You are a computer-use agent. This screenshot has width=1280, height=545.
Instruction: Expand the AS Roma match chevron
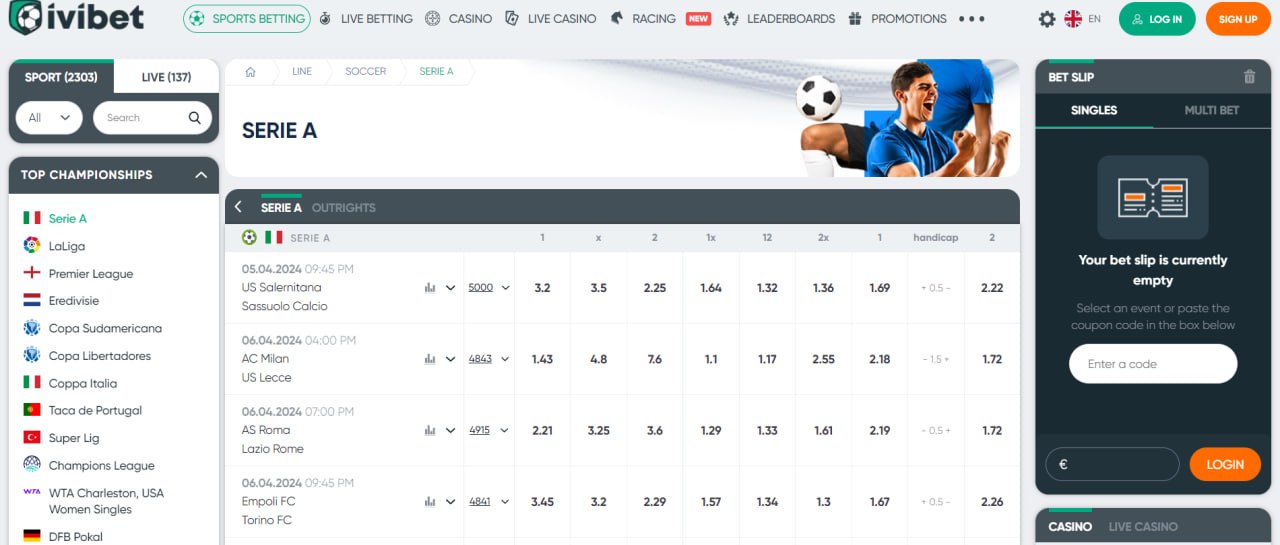coord(451,431)
